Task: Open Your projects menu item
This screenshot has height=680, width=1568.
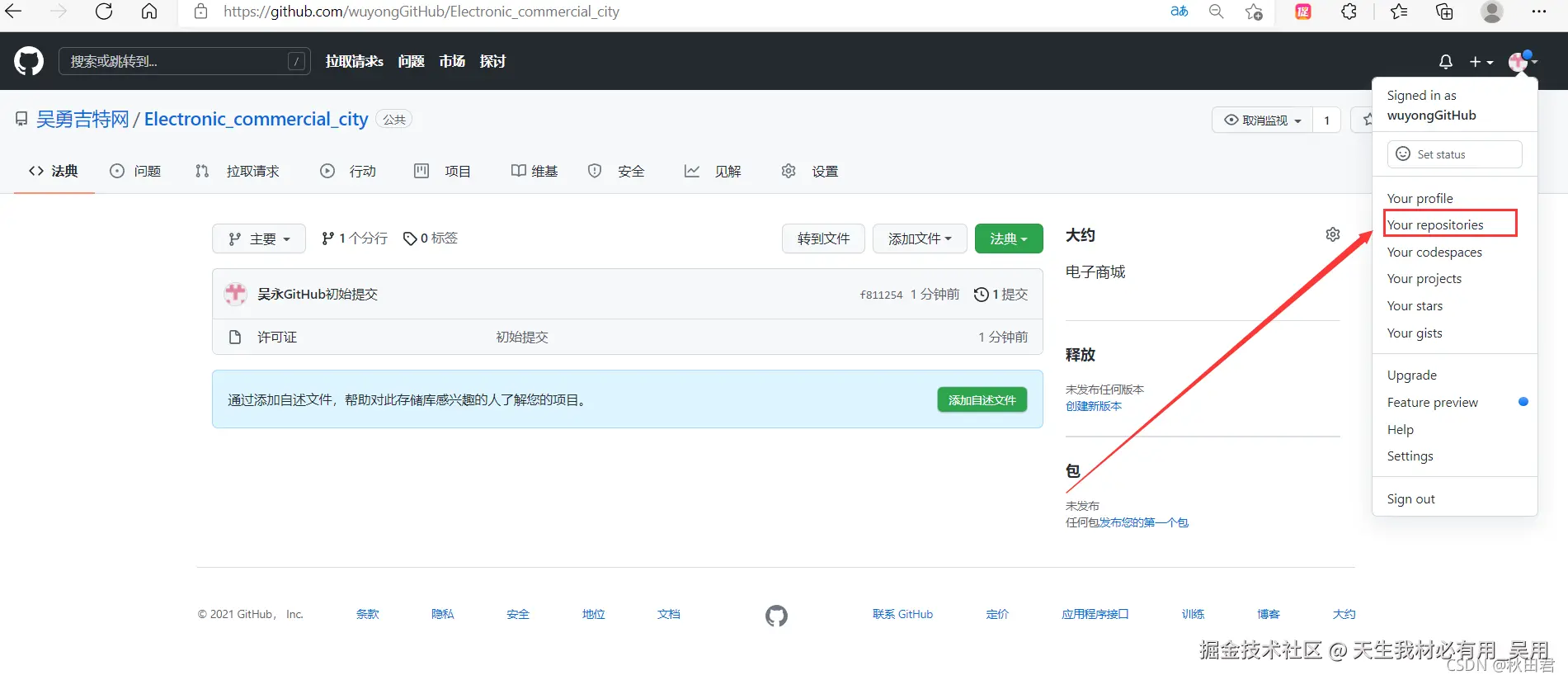Action: pos(1424,278)
